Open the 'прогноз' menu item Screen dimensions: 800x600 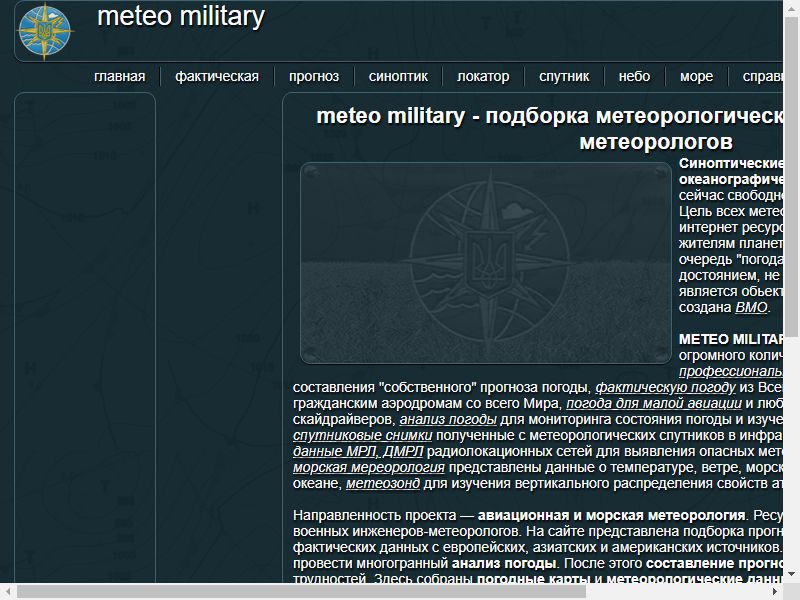tap(314, 77)
